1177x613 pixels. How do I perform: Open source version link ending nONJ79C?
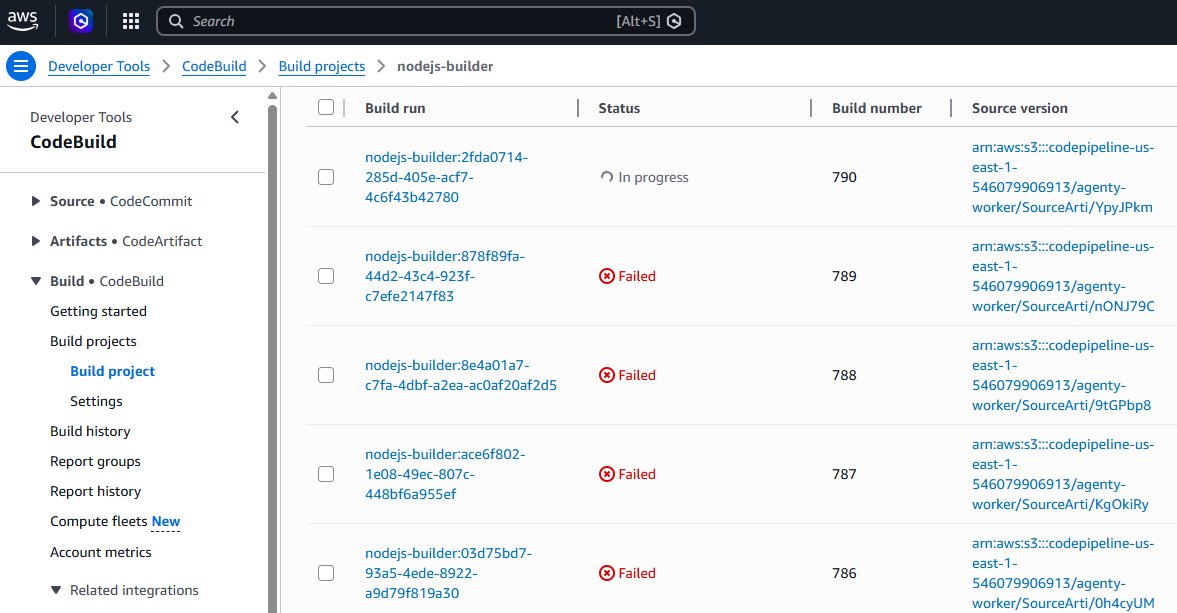point(1063,276)
